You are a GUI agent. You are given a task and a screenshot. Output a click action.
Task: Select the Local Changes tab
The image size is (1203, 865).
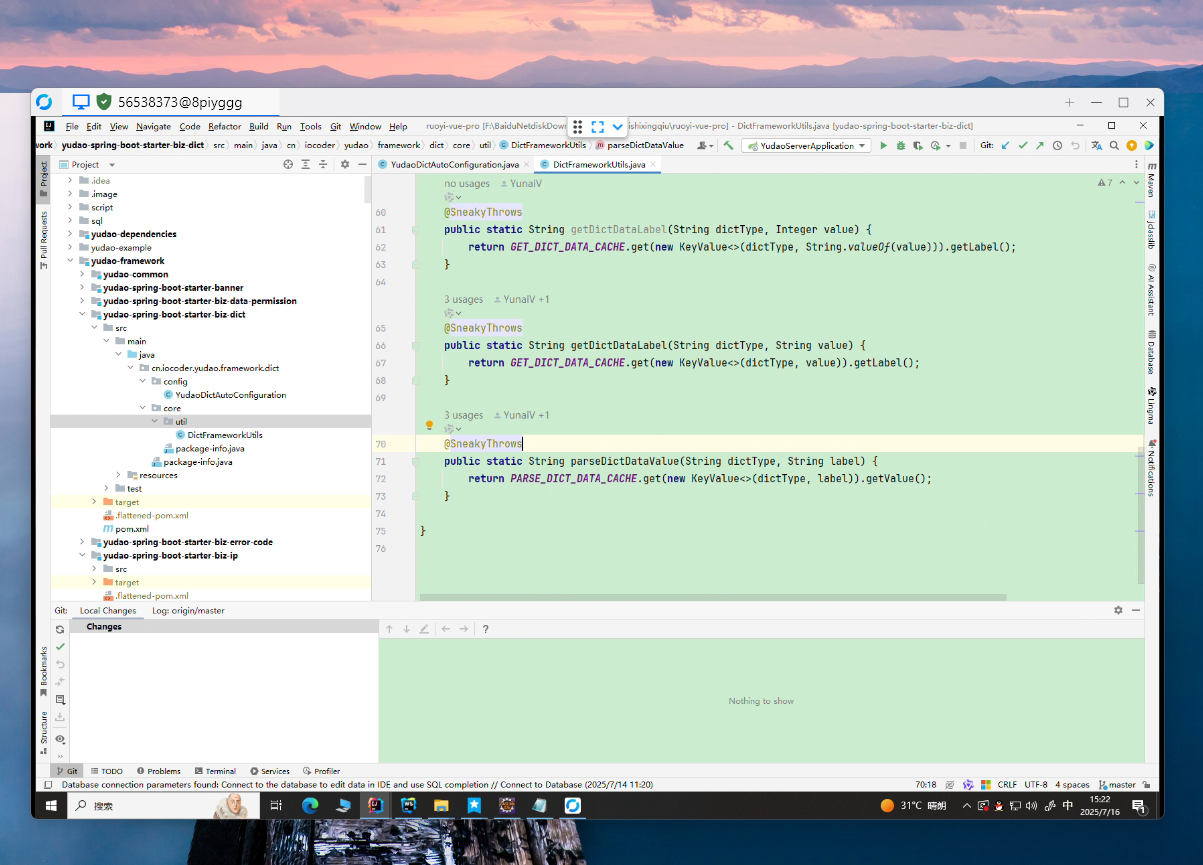pyautogui.click(x=108, y=610)
